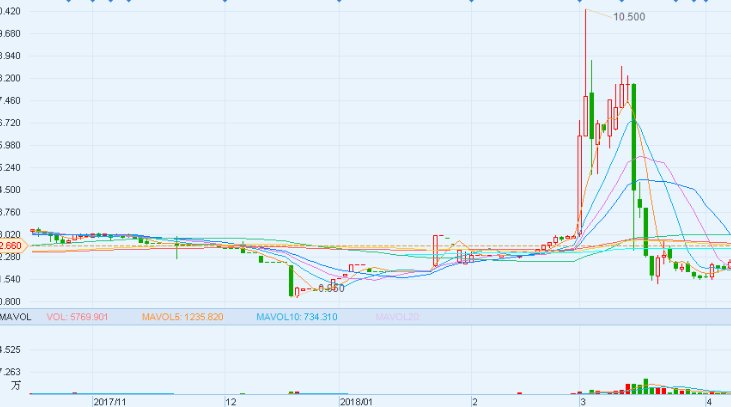This screenshot has width=731, height=407.
Task: Click the month 12 date axis label
Action: pos(231,400)
